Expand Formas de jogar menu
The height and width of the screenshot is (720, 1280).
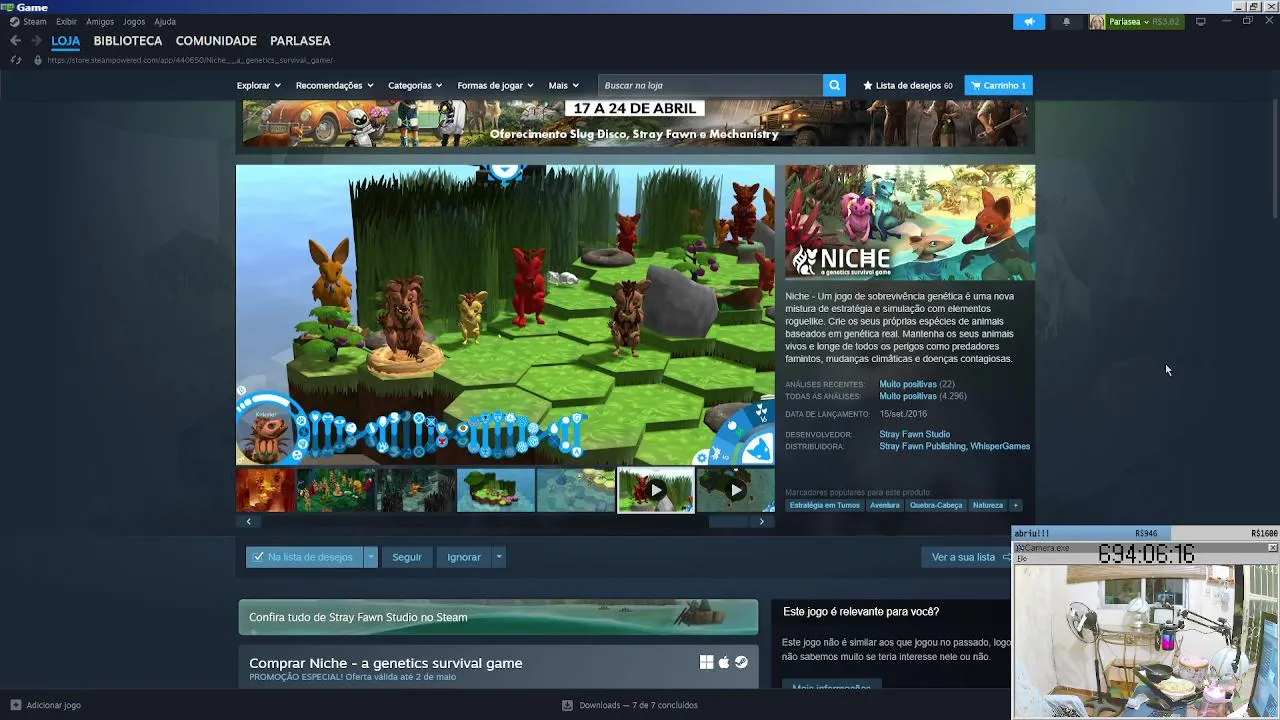[x=495, y=86]
